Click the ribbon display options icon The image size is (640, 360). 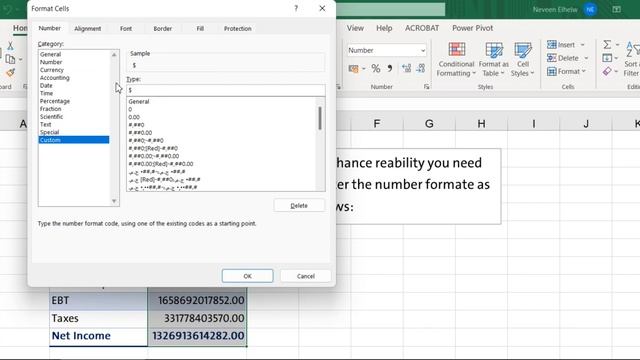point(616,9)
